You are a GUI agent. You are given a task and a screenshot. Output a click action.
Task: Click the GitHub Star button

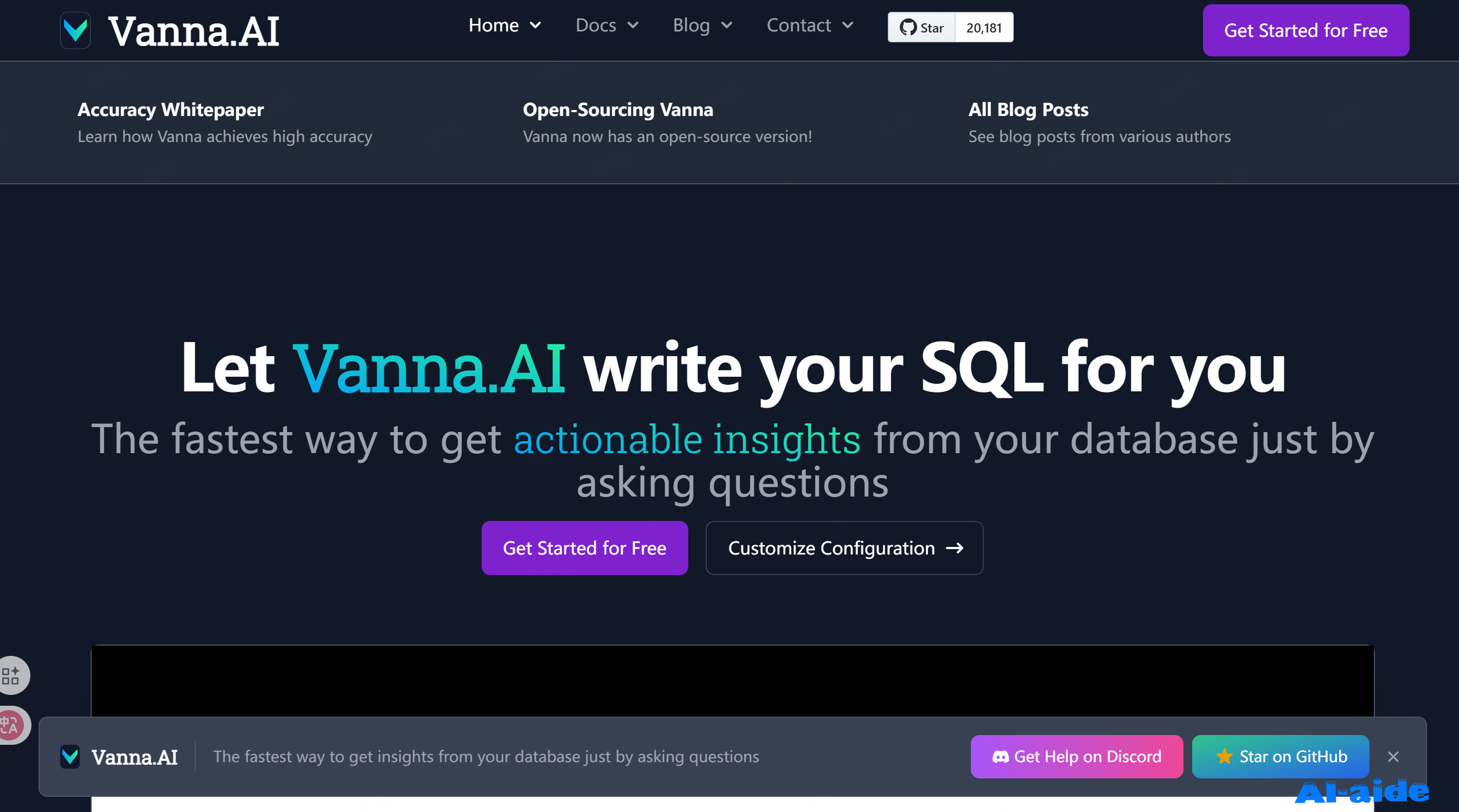pos(922,27)
